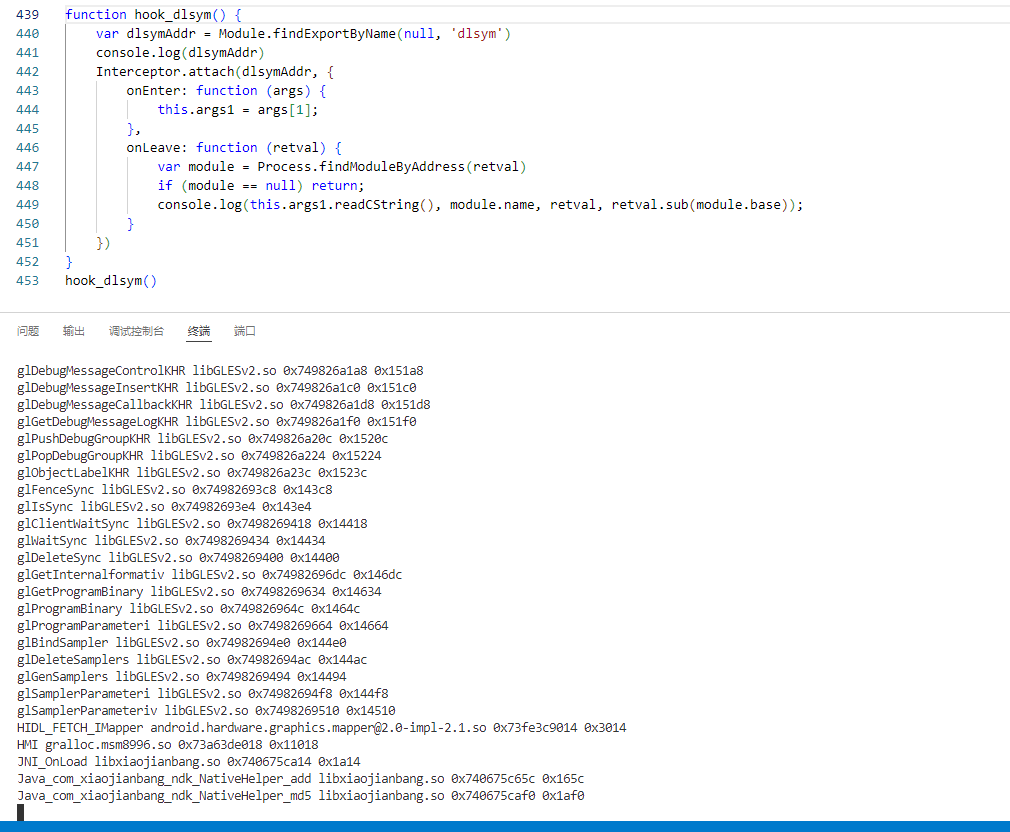1010x832 pixels.
Task: Click the NativeHelper_md5 terminal output line
Action: tap(300, 796)
